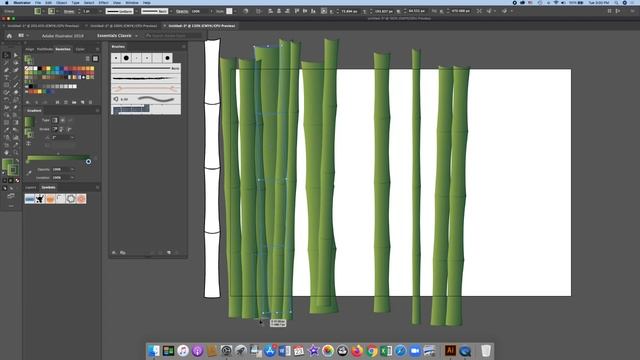Open the Uniform variable width profile dropdown
Viewport: 640px width, 360px height.
(136, 11)
